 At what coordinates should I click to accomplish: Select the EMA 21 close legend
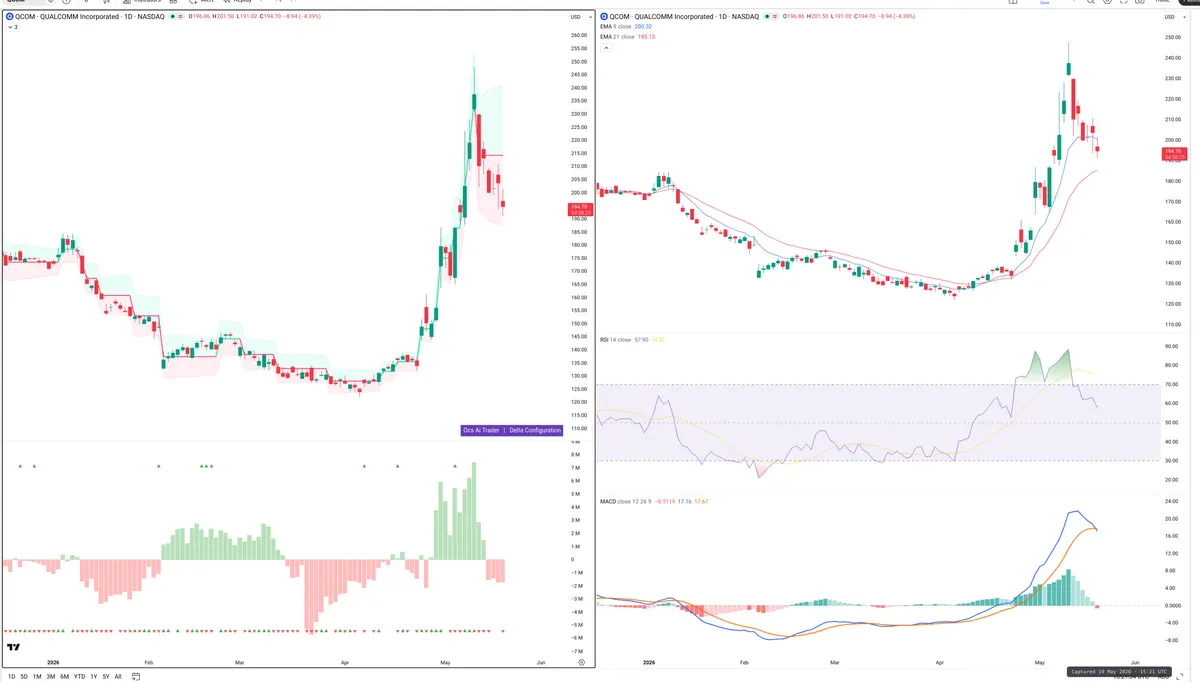tap(617, 37)
